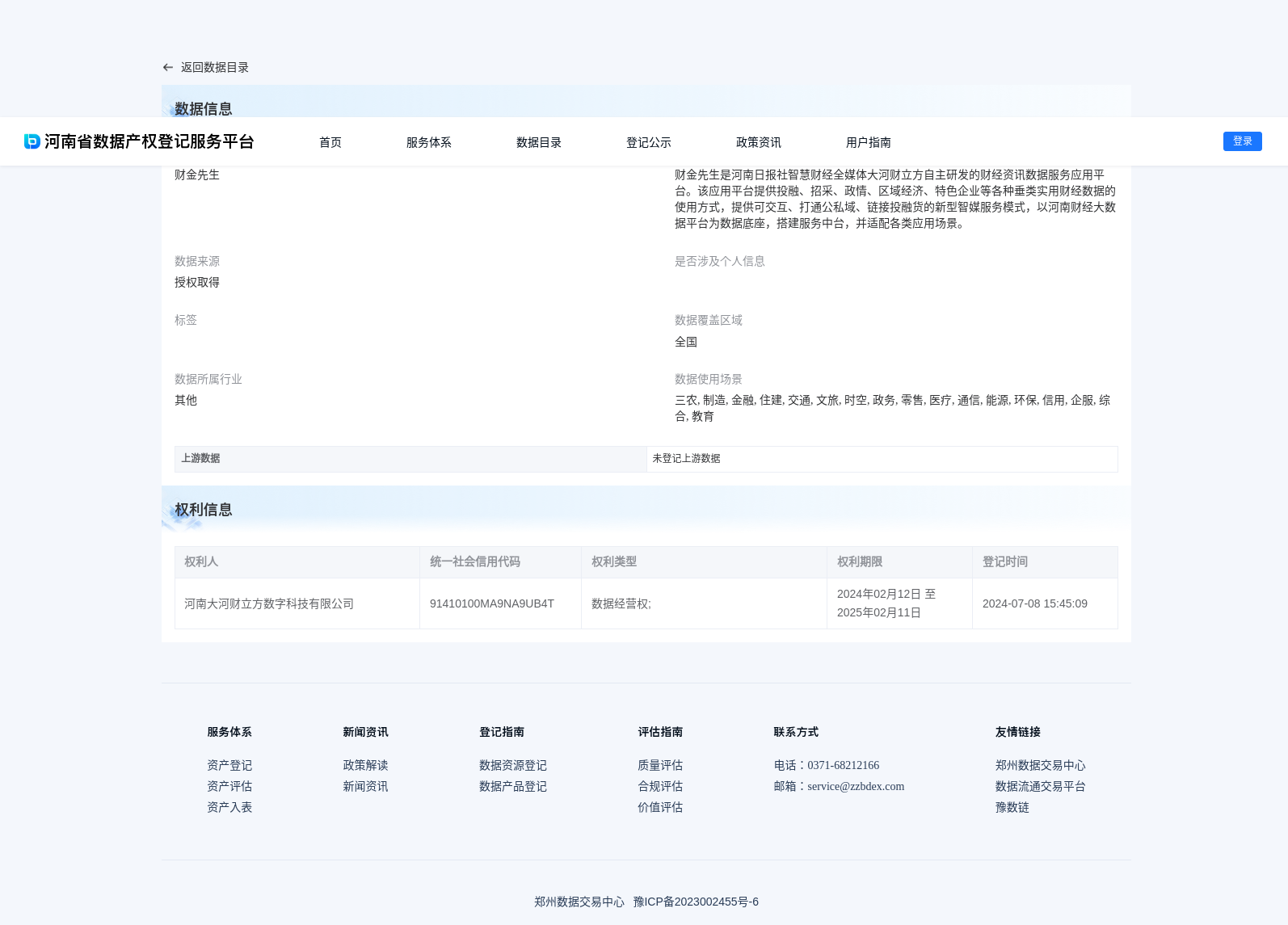Open the 用户指南 navigation menu
The width and height of the screenshot is (1288, 925).
[x=869, y=142]
